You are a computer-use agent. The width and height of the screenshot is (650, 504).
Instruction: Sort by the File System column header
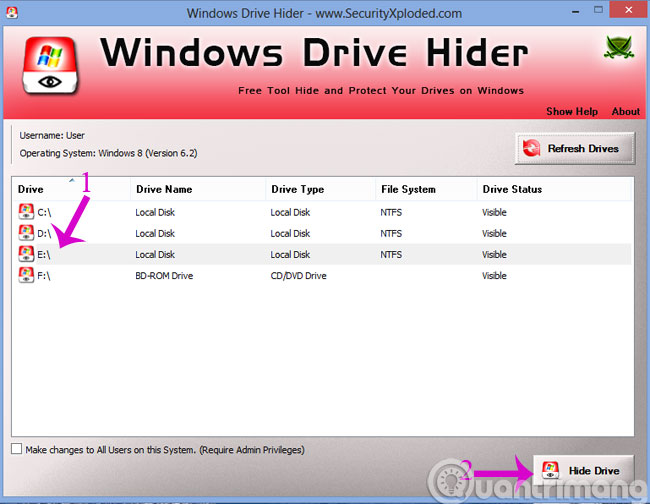coord(426,189)
